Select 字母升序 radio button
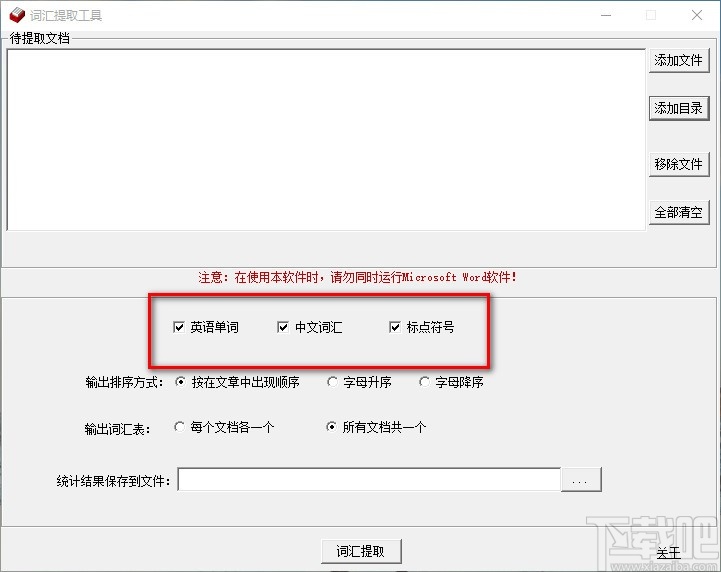The width and height of the screenshot is (721, 572). click(332, 382)
